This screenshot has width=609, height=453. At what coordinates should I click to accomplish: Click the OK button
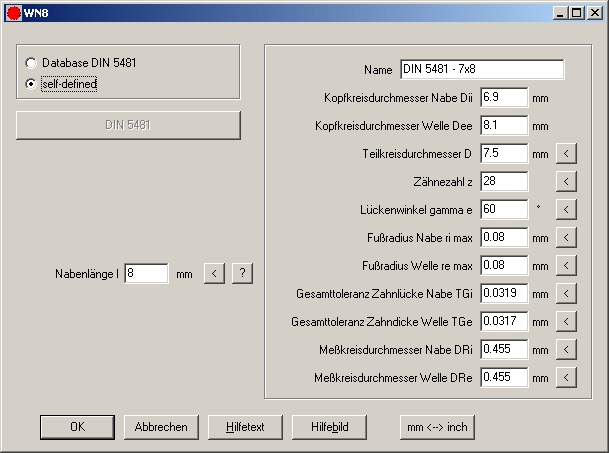[77, 426]
